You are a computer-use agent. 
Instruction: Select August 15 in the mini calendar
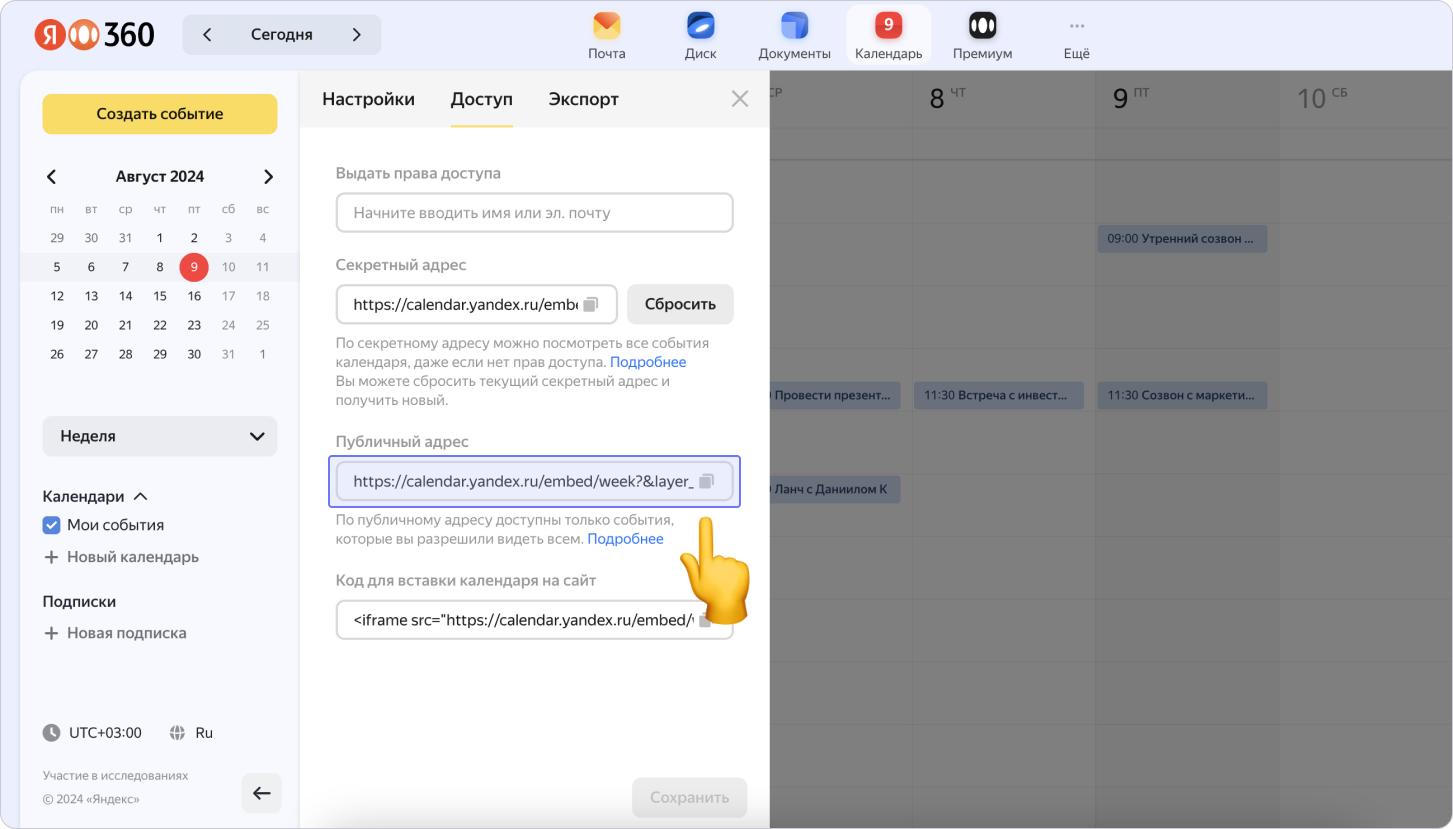tap(160, 296)
